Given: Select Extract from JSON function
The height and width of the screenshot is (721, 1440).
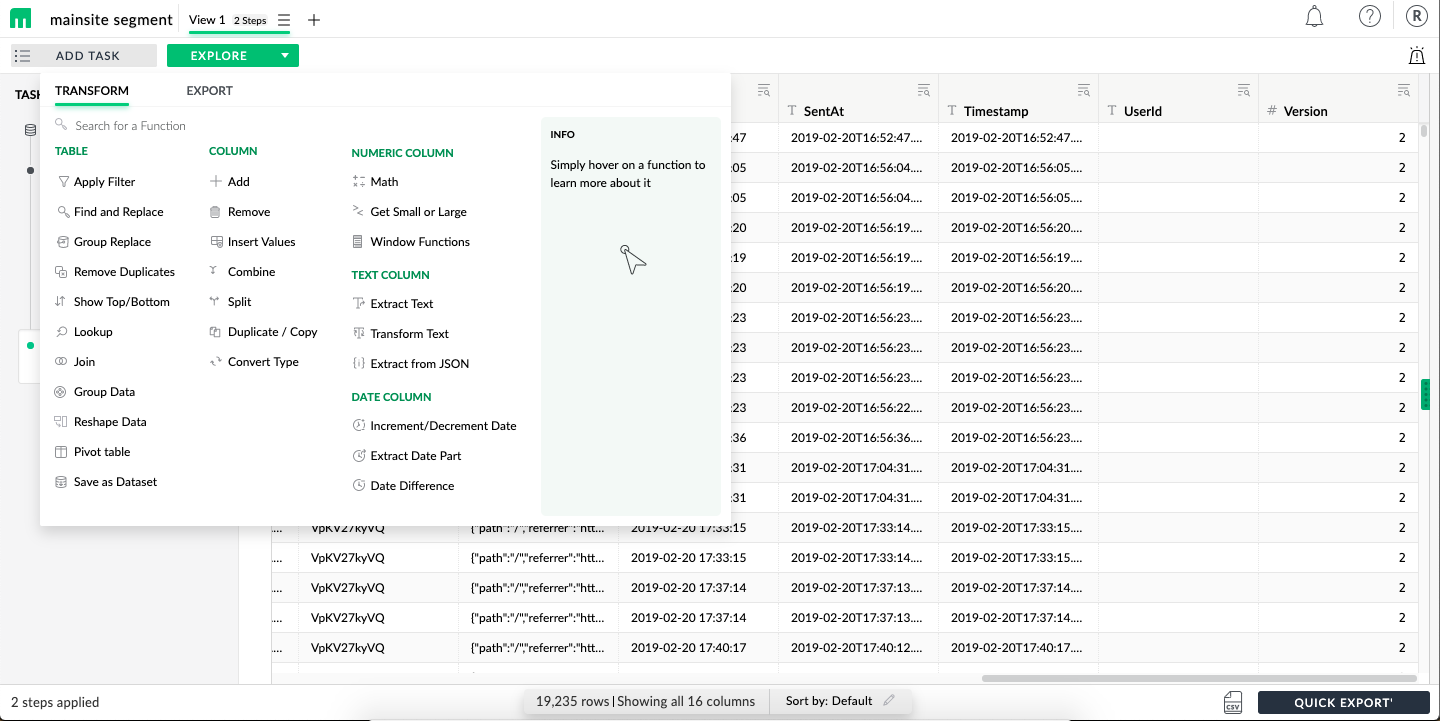Looking at the screenshot, I should pos(411,364).
